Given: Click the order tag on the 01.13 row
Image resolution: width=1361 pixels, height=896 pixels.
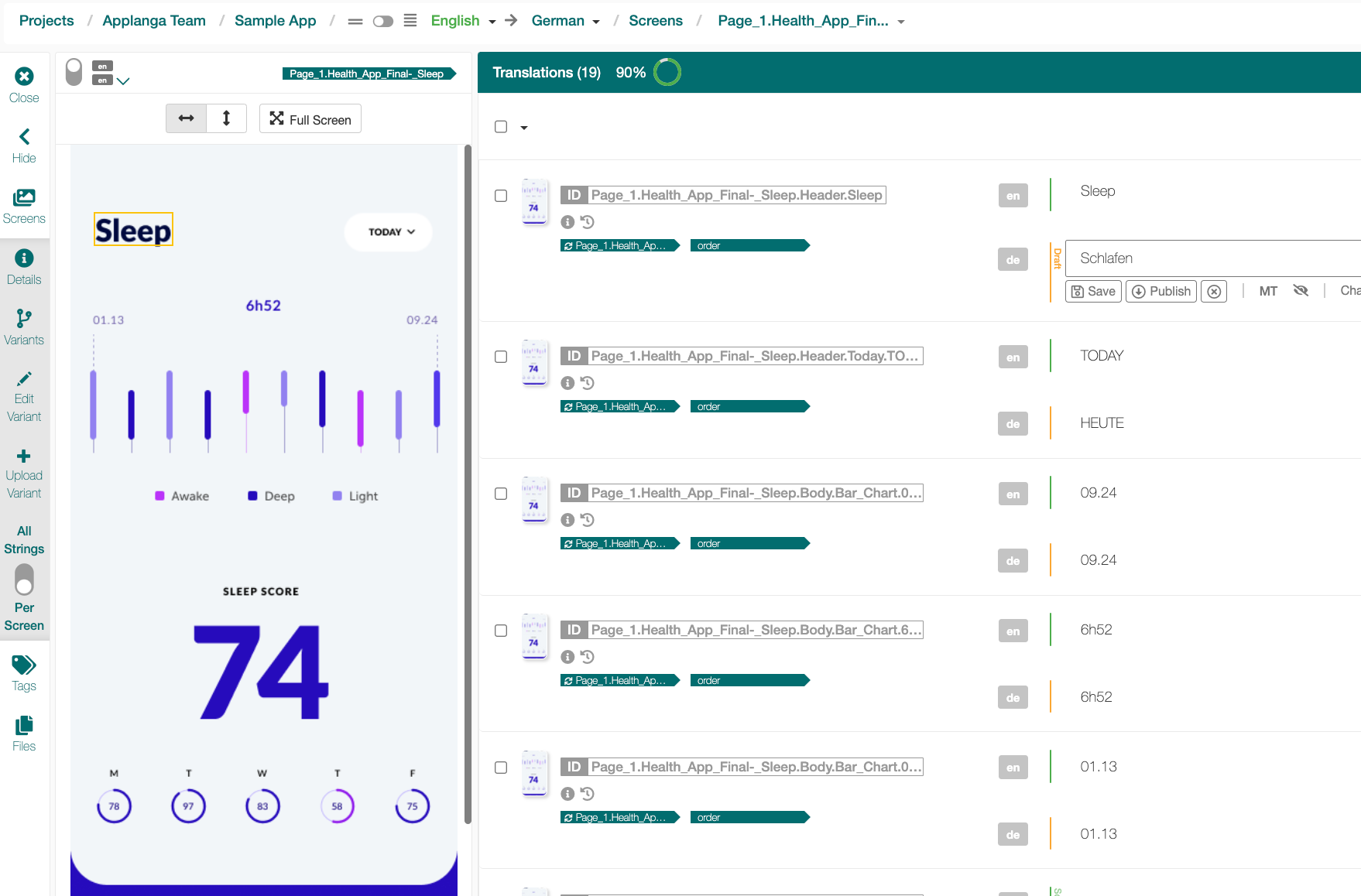Looking at the screenshot, I should pyautogui.click(x=749, y=817).
